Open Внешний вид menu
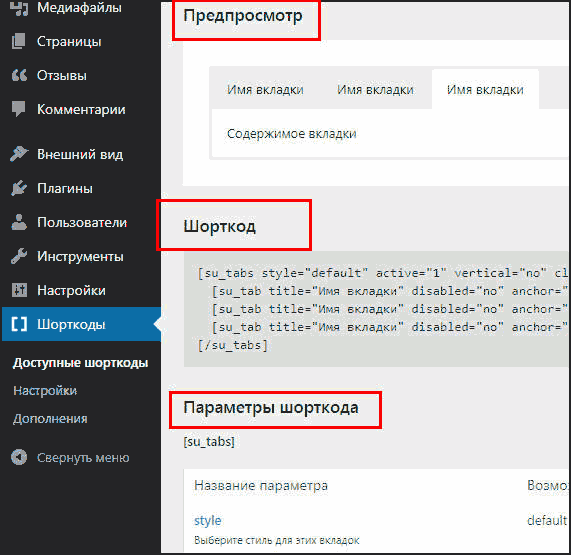Viewport: 571px width, 555px height. pyautogui.click(x=80, y=154)
